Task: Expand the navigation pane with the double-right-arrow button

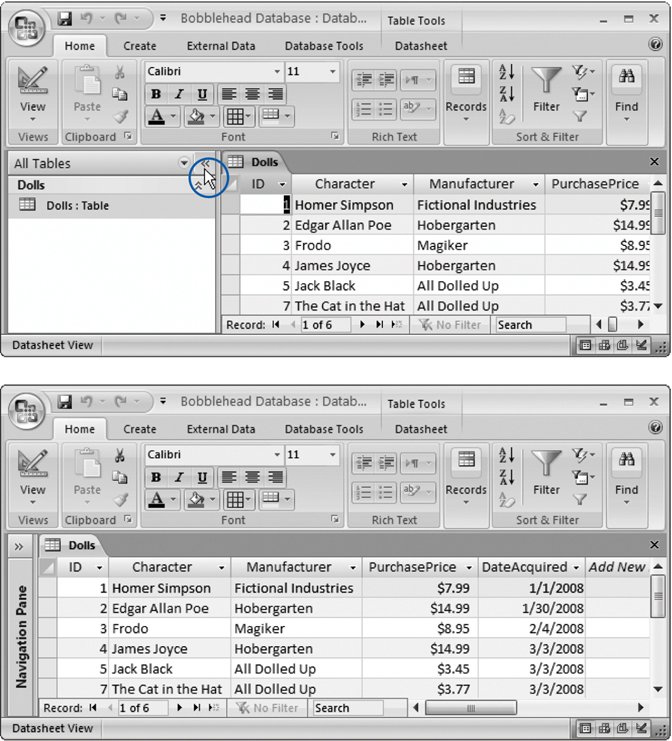Action: pyautogui.click(x=19, y=546)
